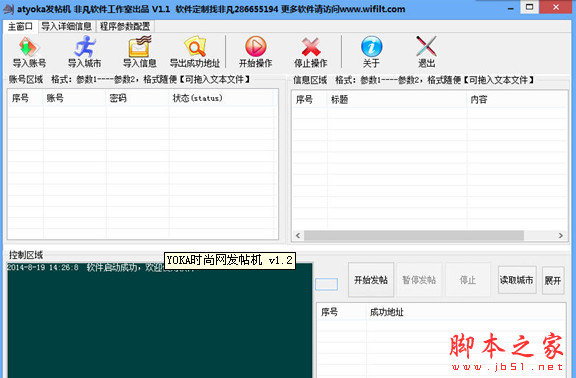Click 账号 column header in account list
Viewport: 576px width, 378px height.
pyautogui.click(x=75, y=98)
